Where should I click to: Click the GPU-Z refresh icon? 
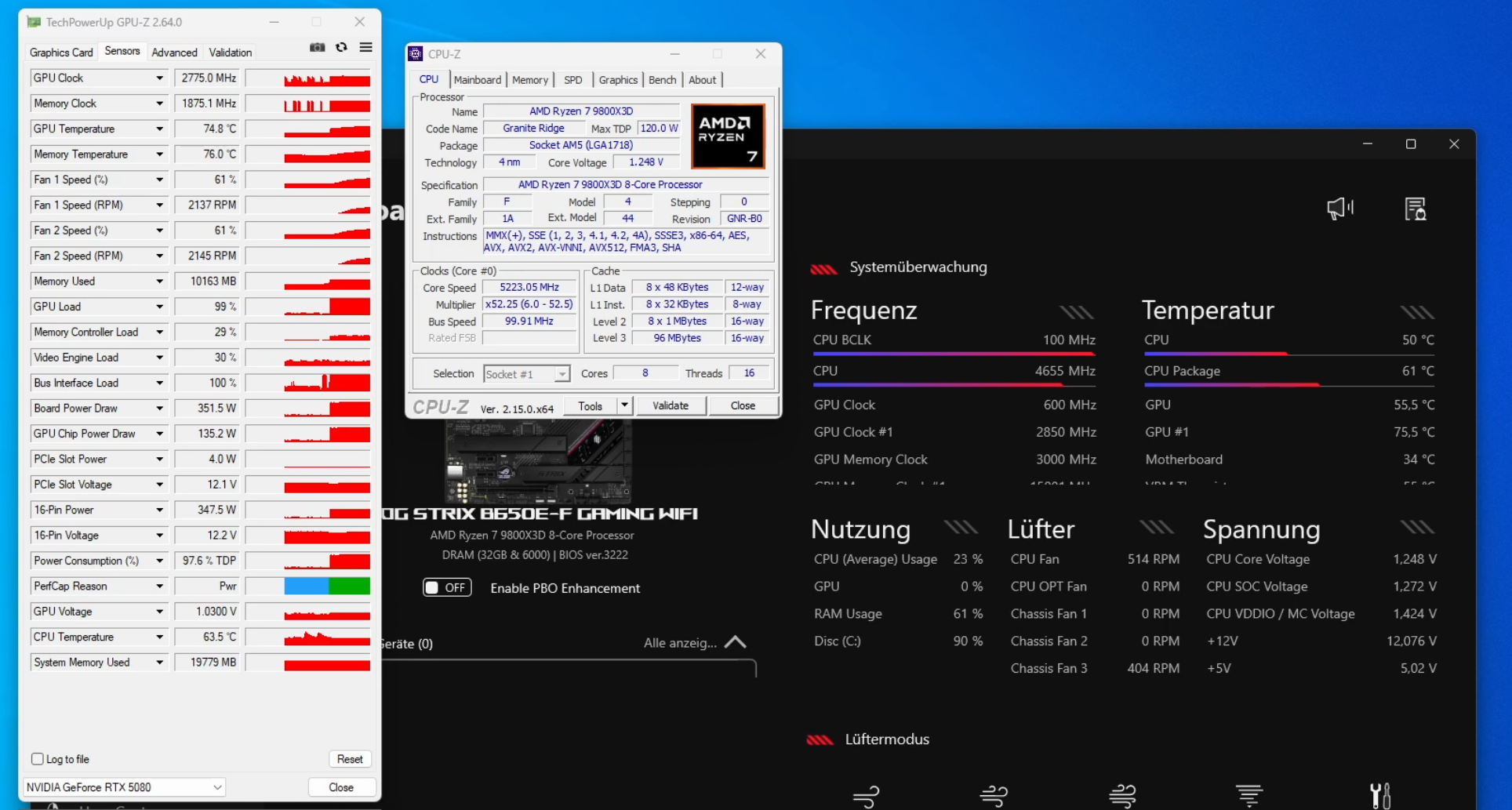(x=341, y=47)
